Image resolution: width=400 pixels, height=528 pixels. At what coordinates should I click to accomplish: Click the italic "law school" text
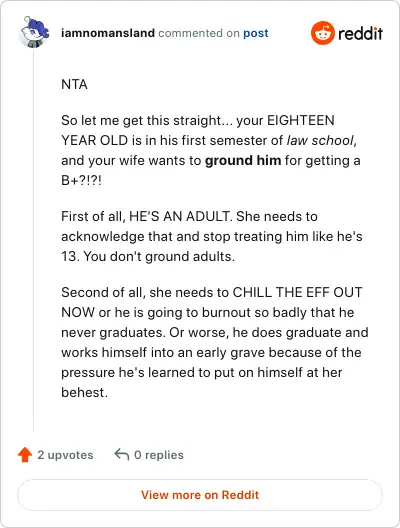coord(320,140)
